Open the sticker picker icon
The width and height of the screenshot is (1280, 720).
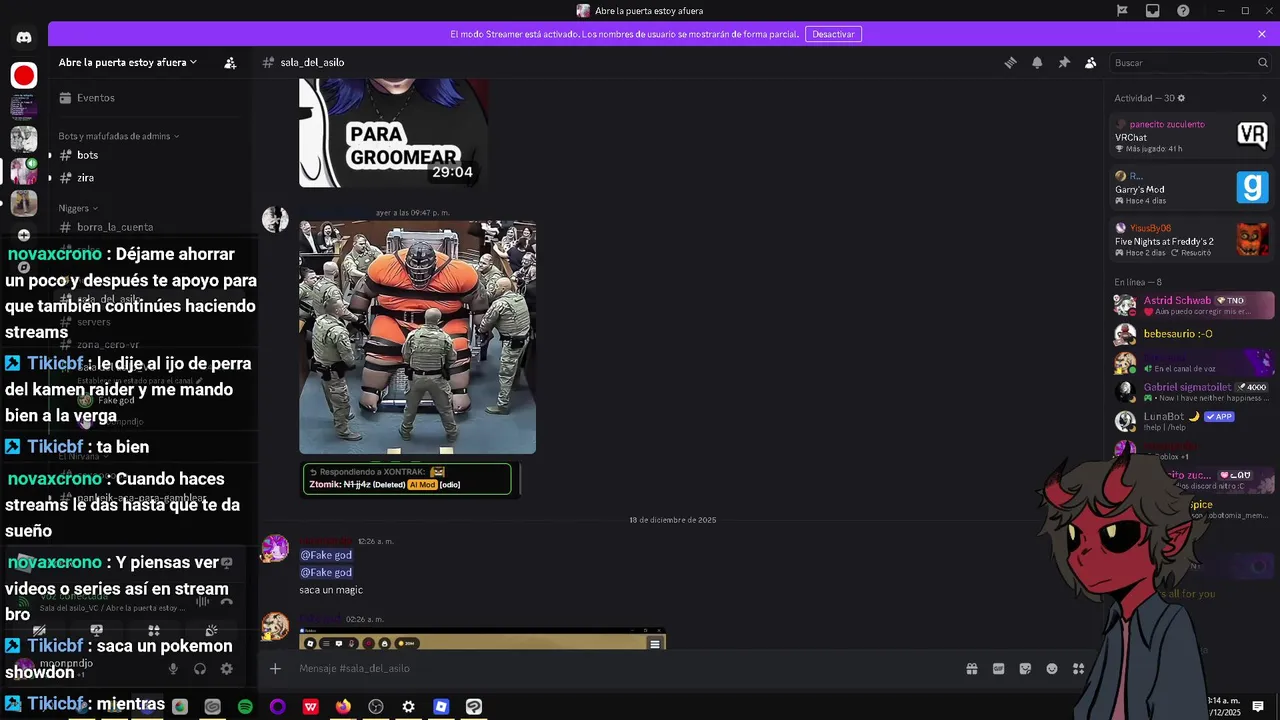tap(1025, 669)
